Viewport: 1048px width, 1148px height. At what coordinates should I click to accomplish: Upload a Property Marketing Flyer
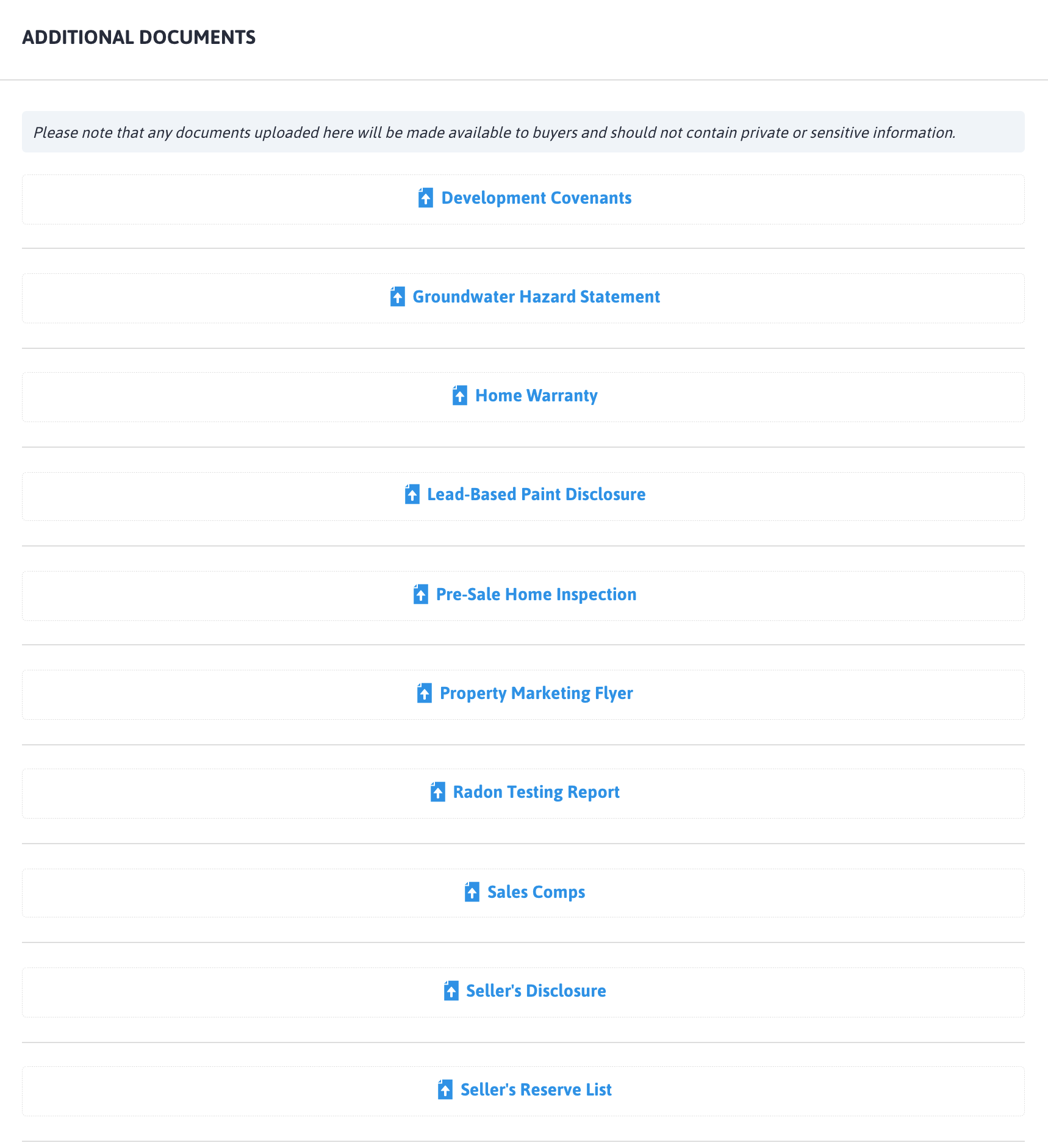(x=536, y=694)
